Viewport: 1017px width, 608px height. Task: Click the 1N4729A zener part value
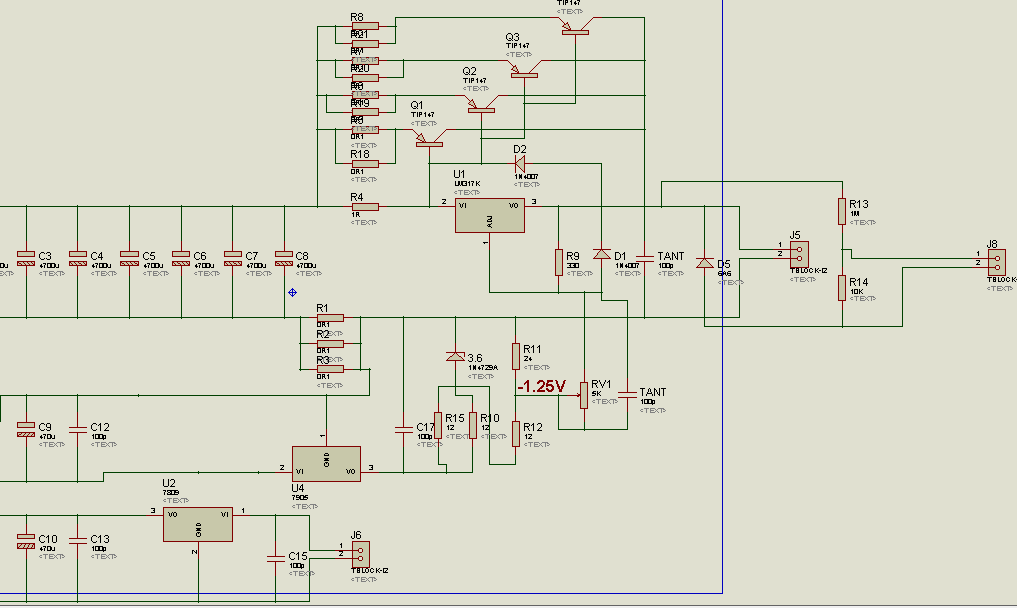(x=483, y=368)
